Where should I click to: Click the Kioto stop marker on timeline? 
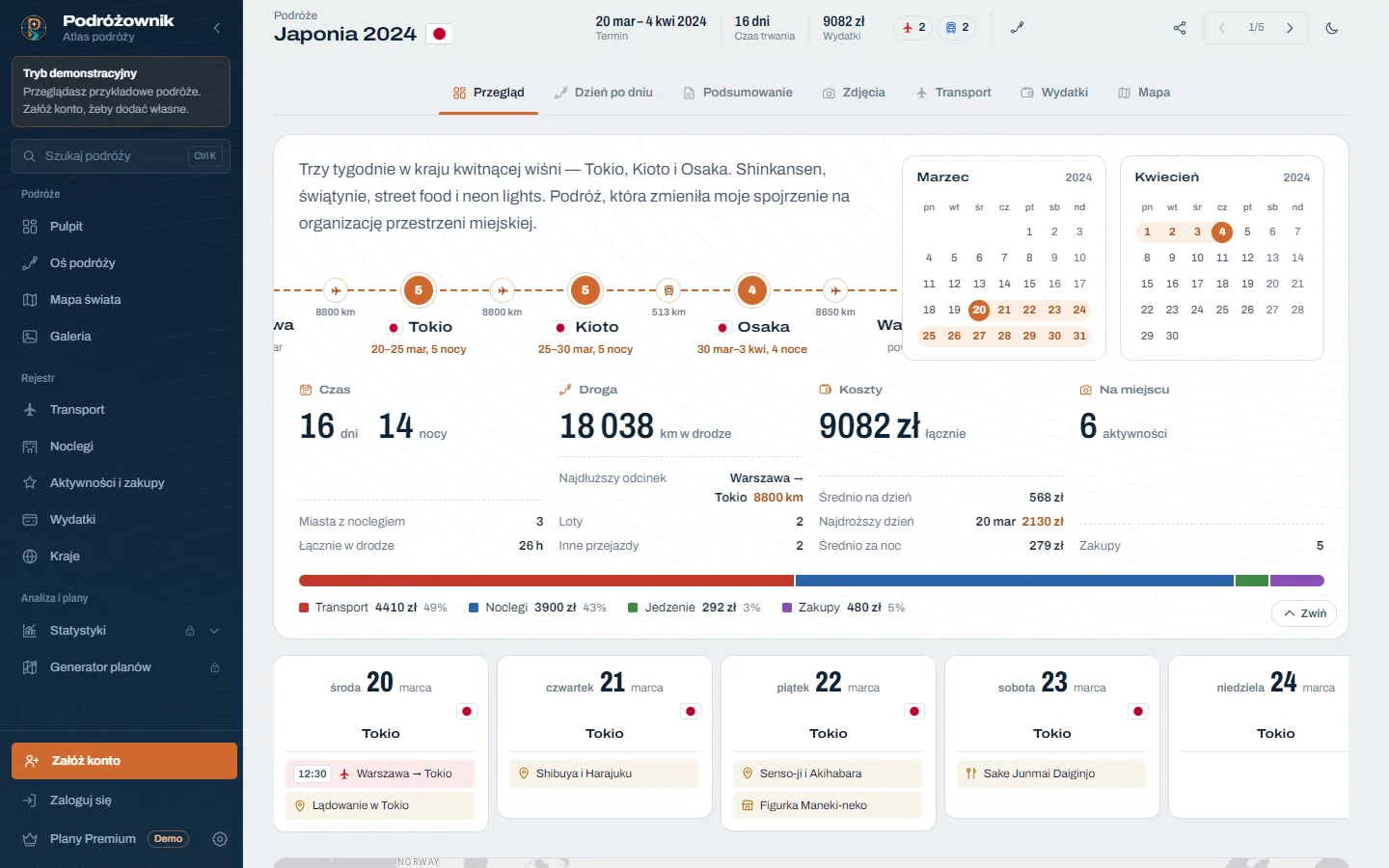(x=586, y=290)
